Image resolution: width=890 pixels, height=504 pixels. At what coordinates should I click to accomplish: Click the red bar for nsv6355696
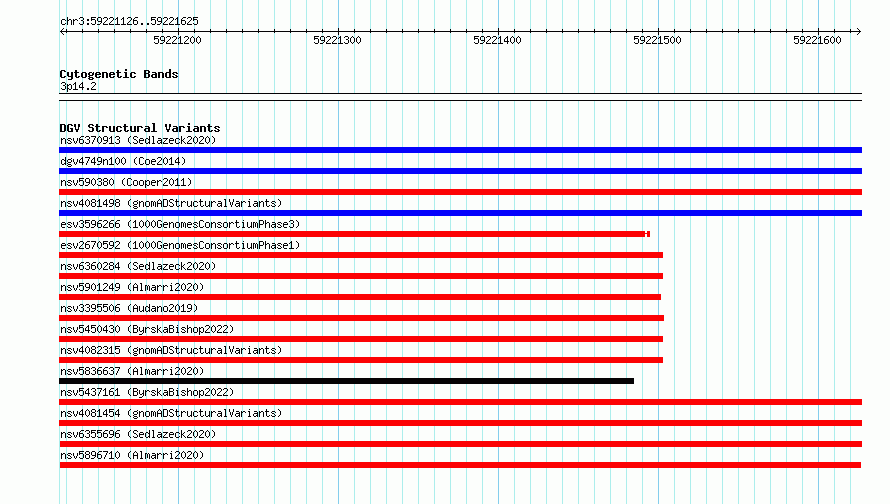click(x=460, y=444)
